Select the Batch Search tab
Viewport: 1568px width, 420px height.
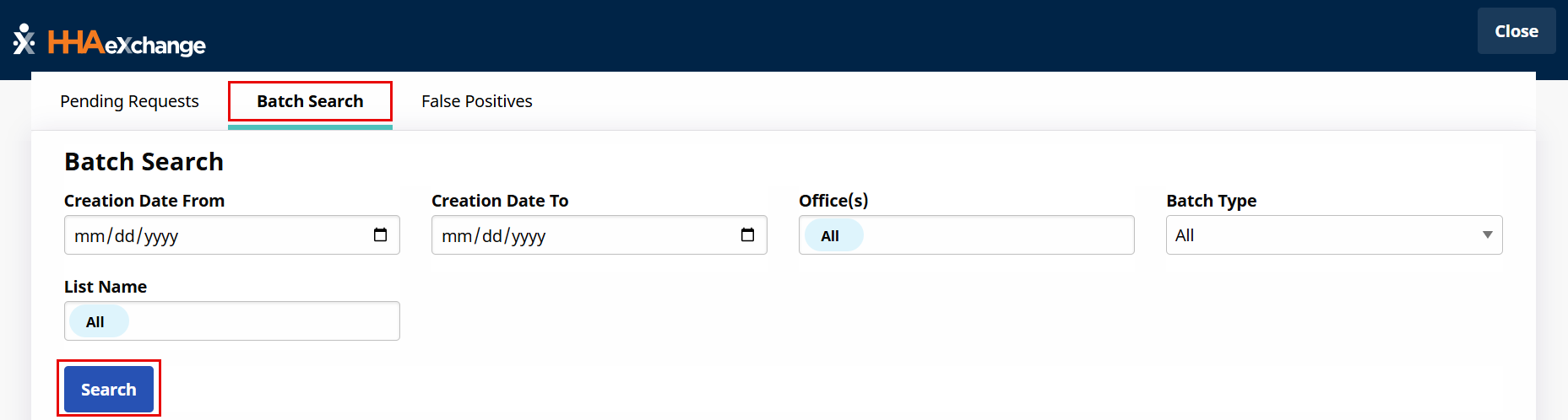tap(310, 101)
